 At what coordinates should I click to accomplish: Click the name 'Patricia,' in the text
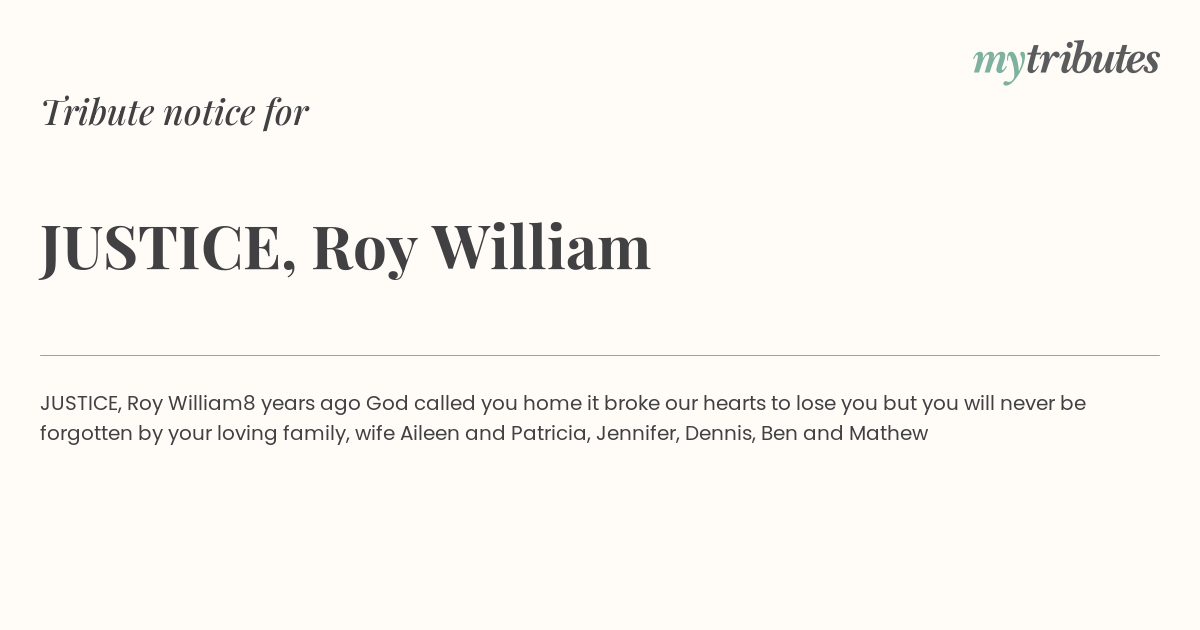point(550,433)
